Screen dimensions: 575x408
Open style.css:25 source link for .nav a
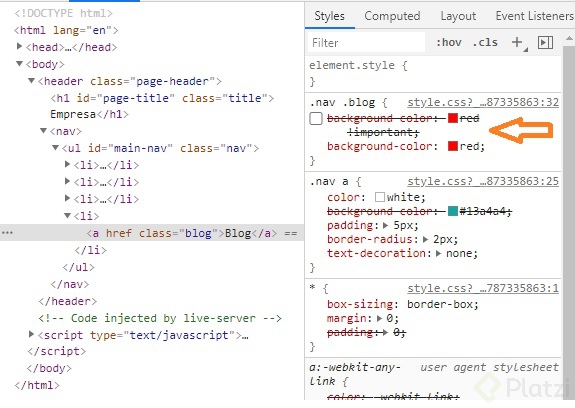483,181
